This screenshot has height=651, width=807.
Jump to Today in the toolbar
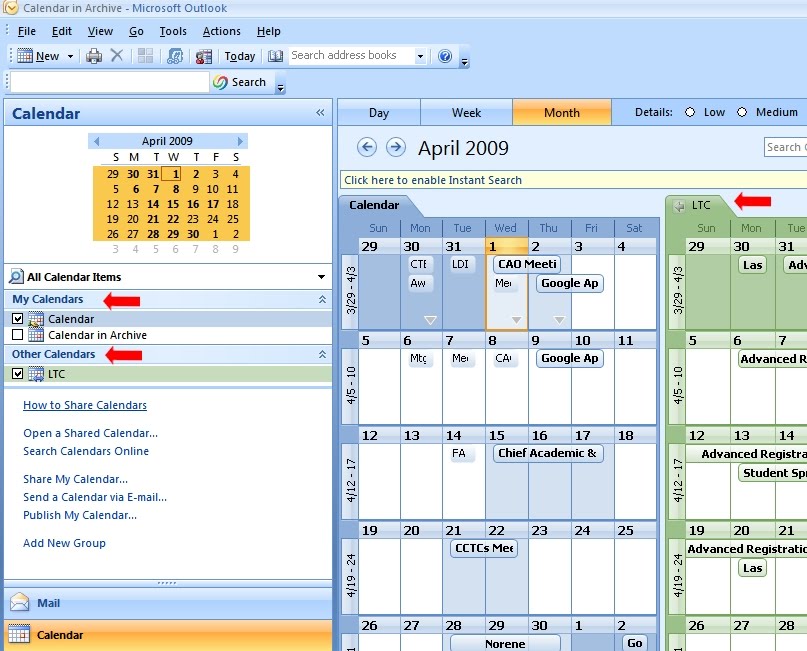coord(239,56)
